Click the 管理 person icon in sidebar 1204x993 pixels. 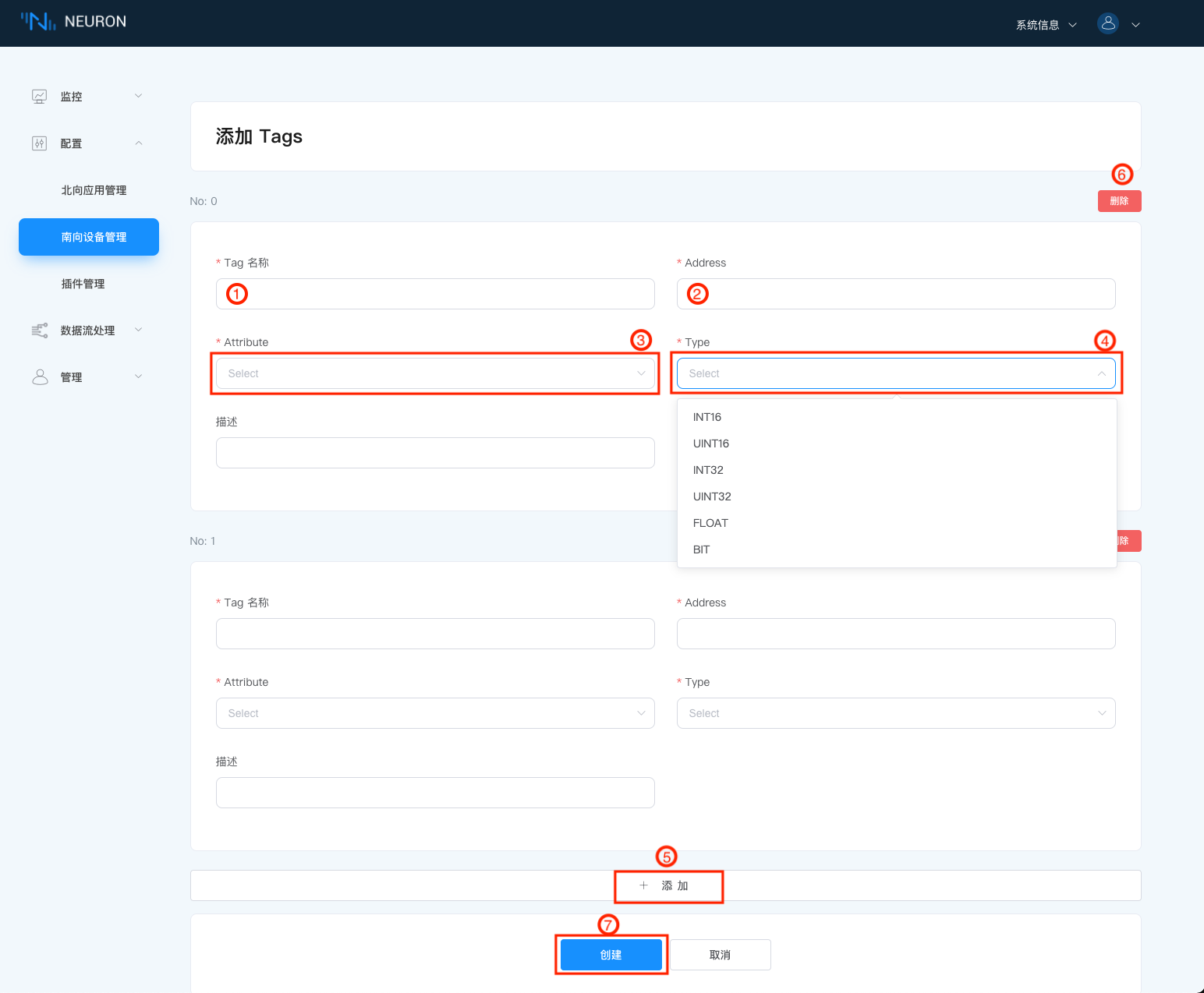click(x=40, y=377)
